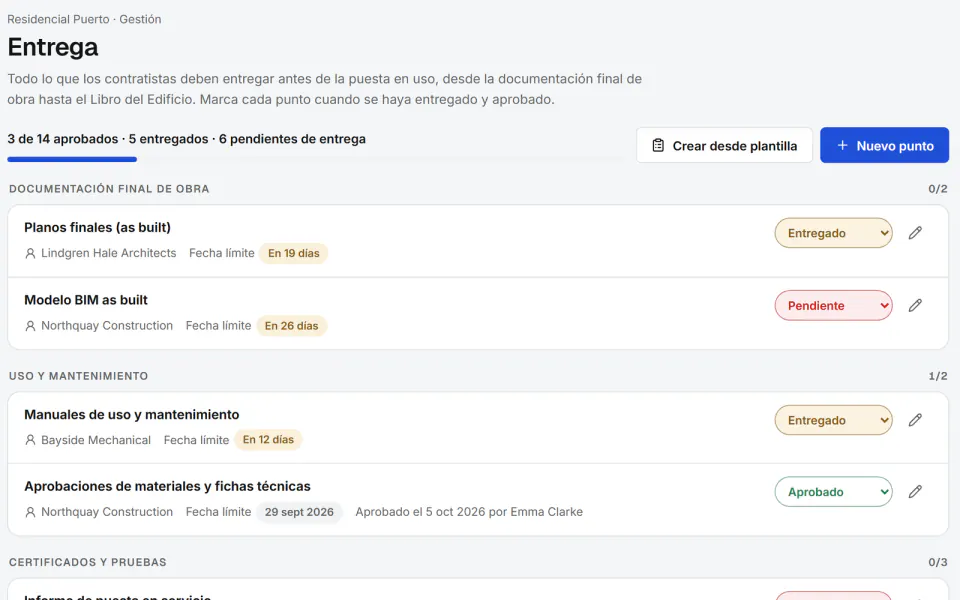Click 'Uso y mantenimiento' section header
This screenshot has height=600, width=960.
pyautogui.click(x=78, y=376)
